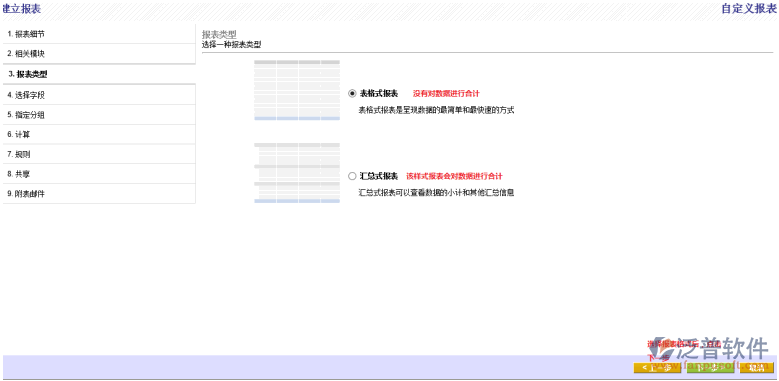Go to step 1 报表细节
The image size is (779, 381).
point(99,34)
